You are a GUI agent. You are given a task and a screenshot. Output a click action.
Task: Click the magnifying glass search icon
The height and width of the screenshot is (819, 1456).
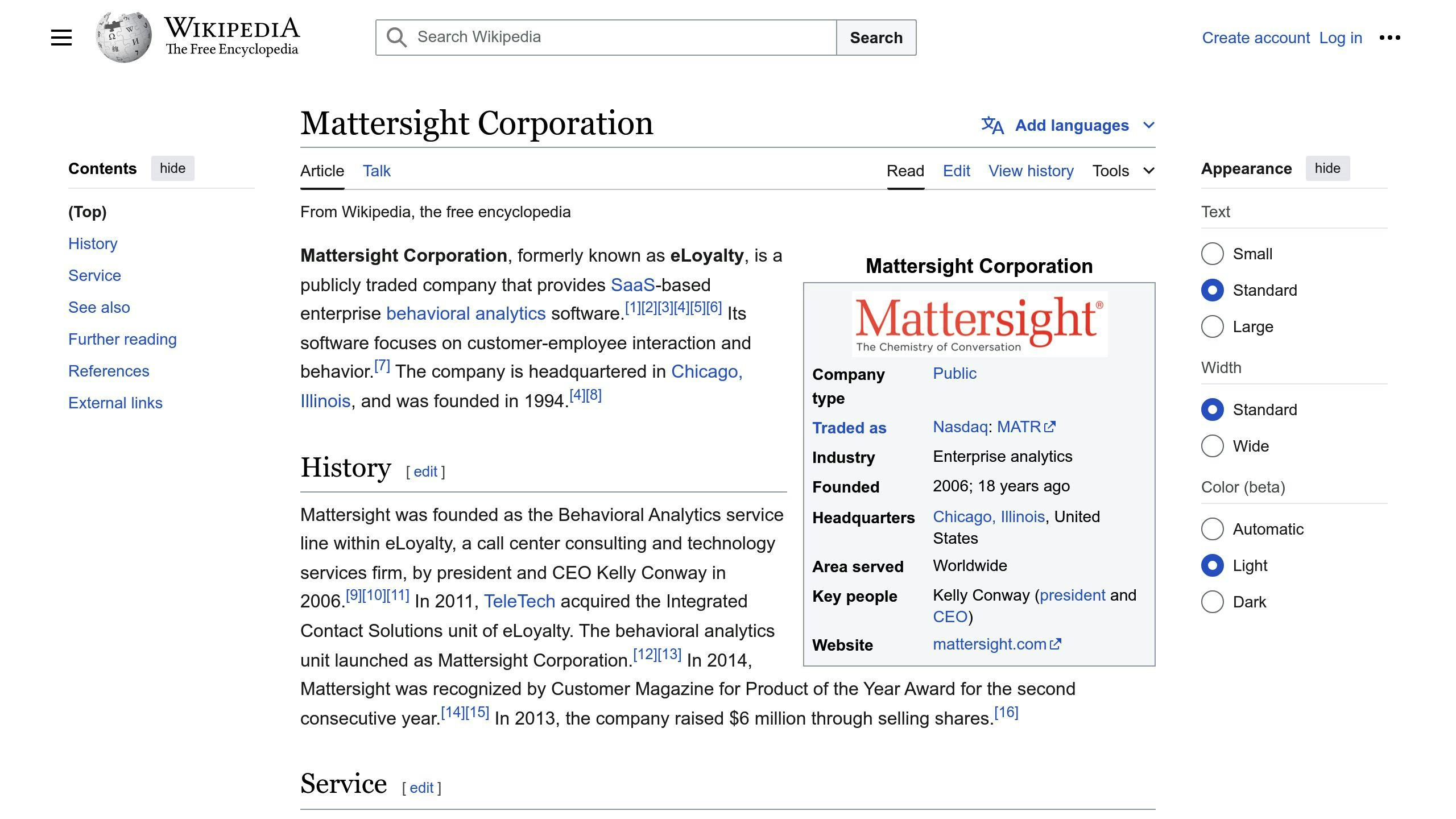pos(396,38)
